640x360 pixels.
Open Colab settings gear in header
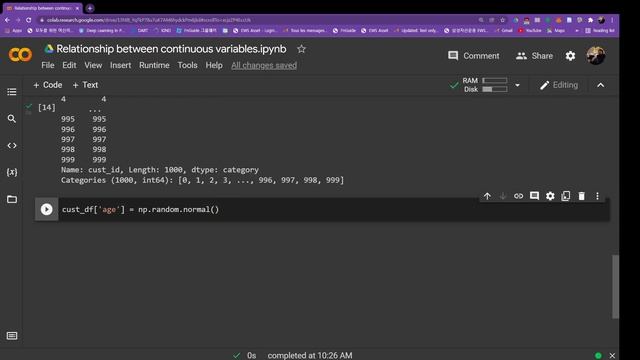571,56
